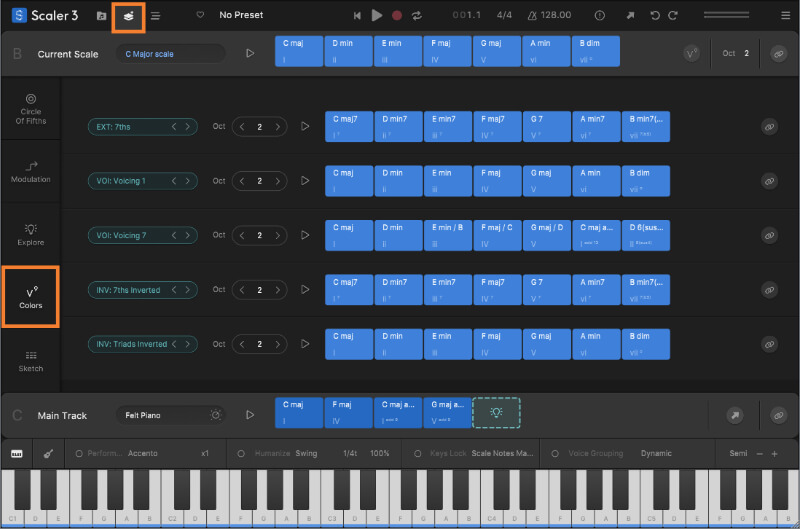Enable the Perform Accento toggle

79,454
